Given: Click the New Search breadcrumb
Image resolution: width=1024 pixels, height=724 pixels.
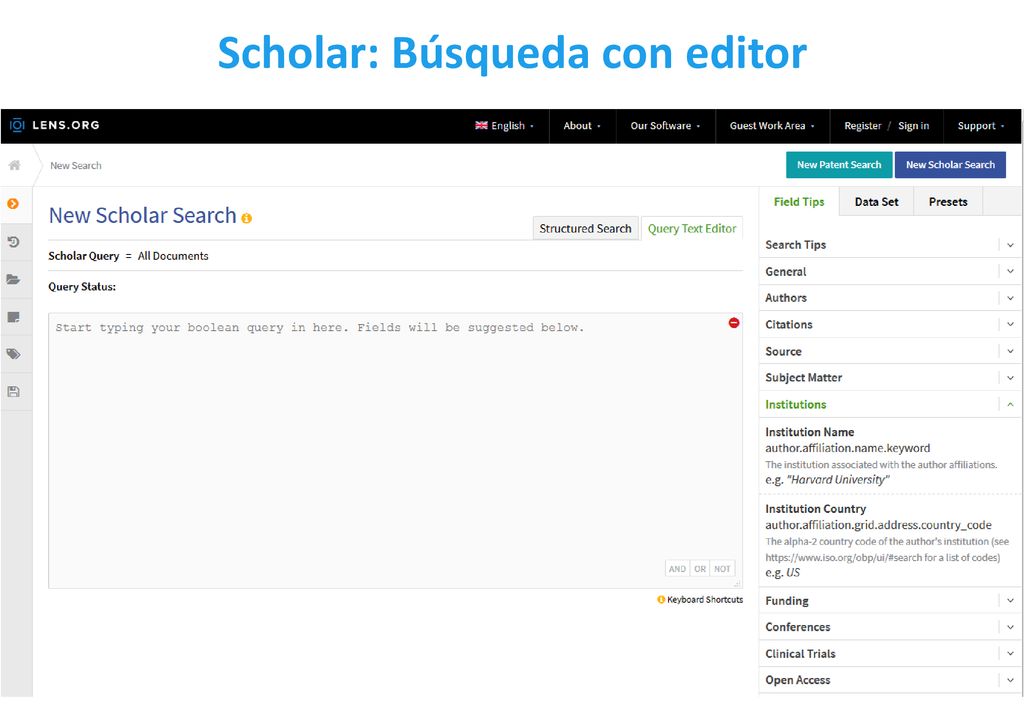Looking at the screenshot, I should tap(76, 166).
